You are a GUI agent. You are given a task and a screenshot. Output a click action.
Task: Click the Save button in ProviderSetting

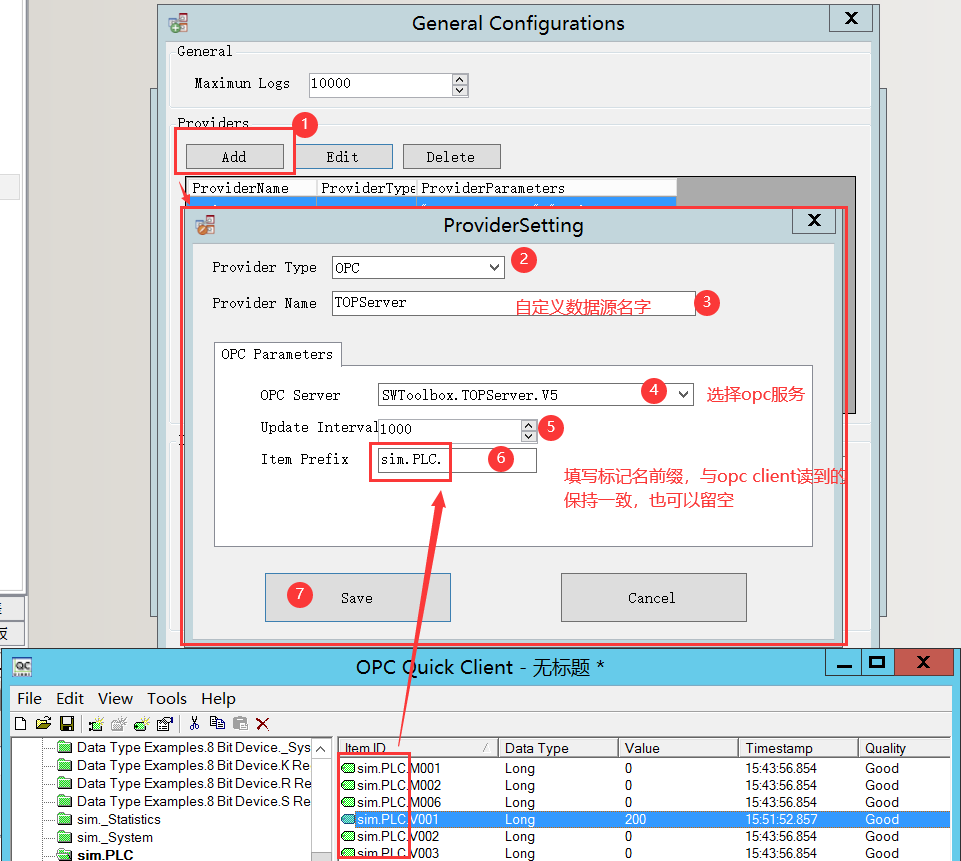click(357, 598)
